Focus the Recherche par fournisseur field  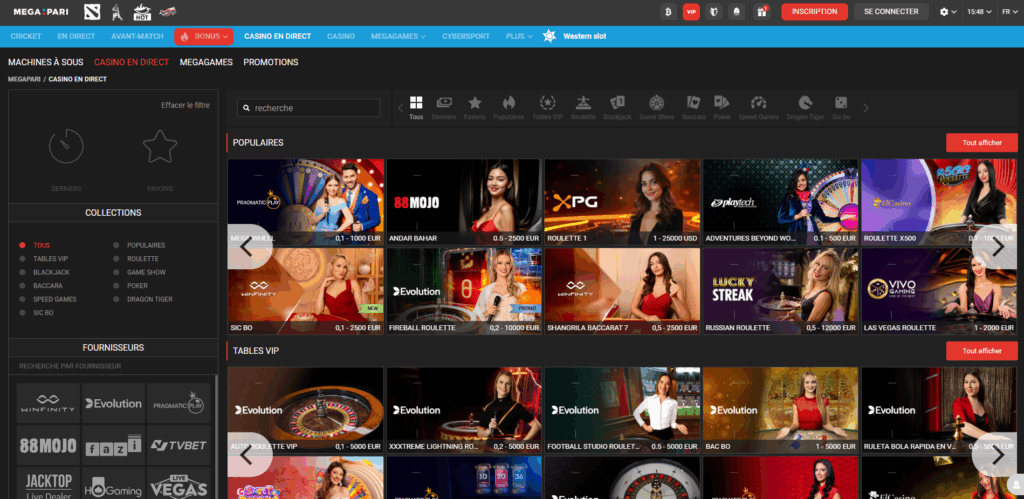(113, 366)
